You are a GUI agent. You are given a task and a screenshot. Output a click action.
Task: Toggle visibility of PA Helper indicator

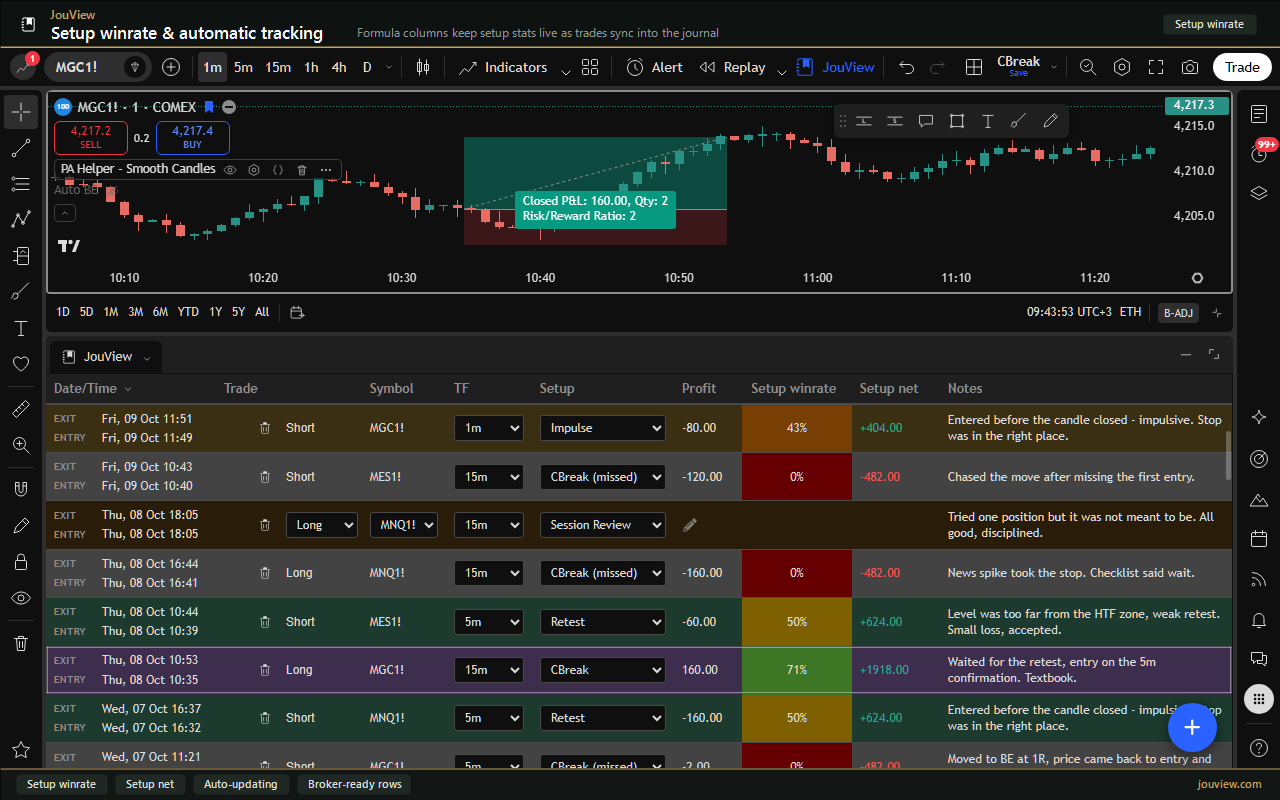click(230, 170)
